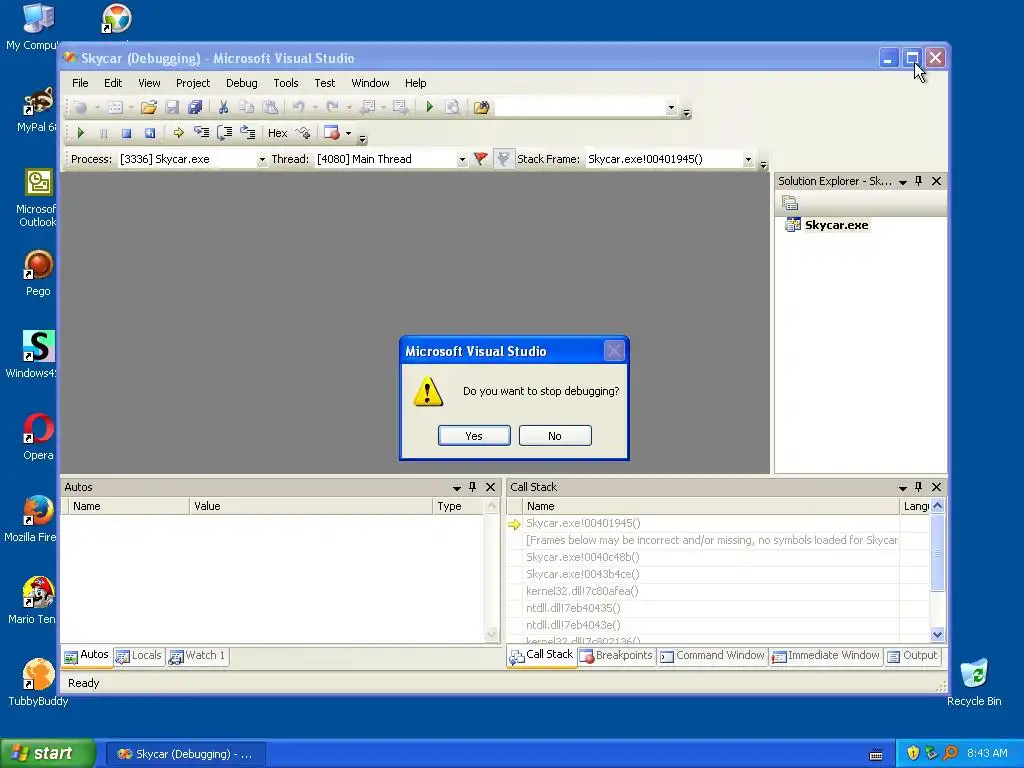This screenshot has height=768, width=1024.
Task: Click the Break All pause icon
Action: tap(103, 133)
